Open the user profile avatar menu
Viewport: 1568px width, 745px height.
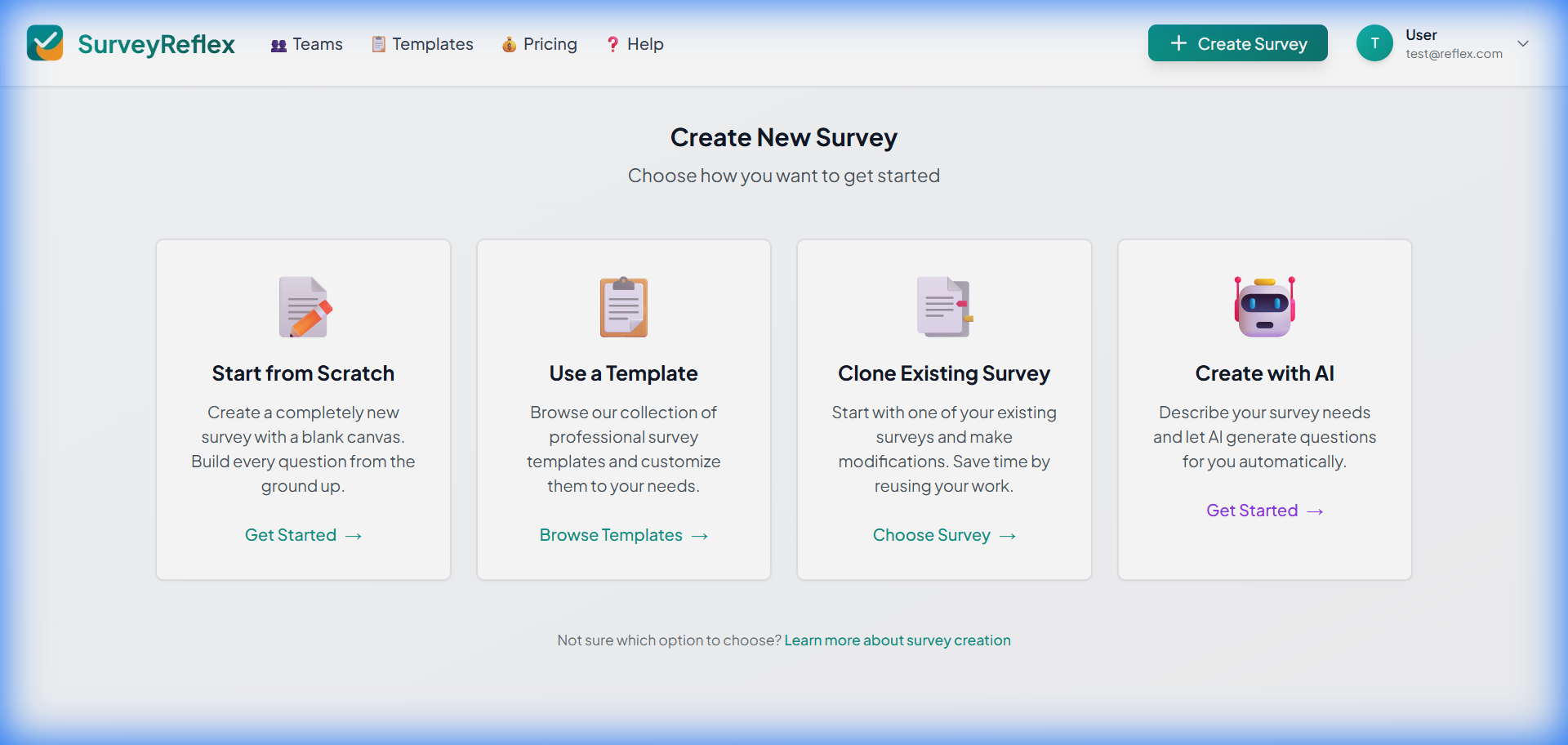click(x=1374, y=43)
